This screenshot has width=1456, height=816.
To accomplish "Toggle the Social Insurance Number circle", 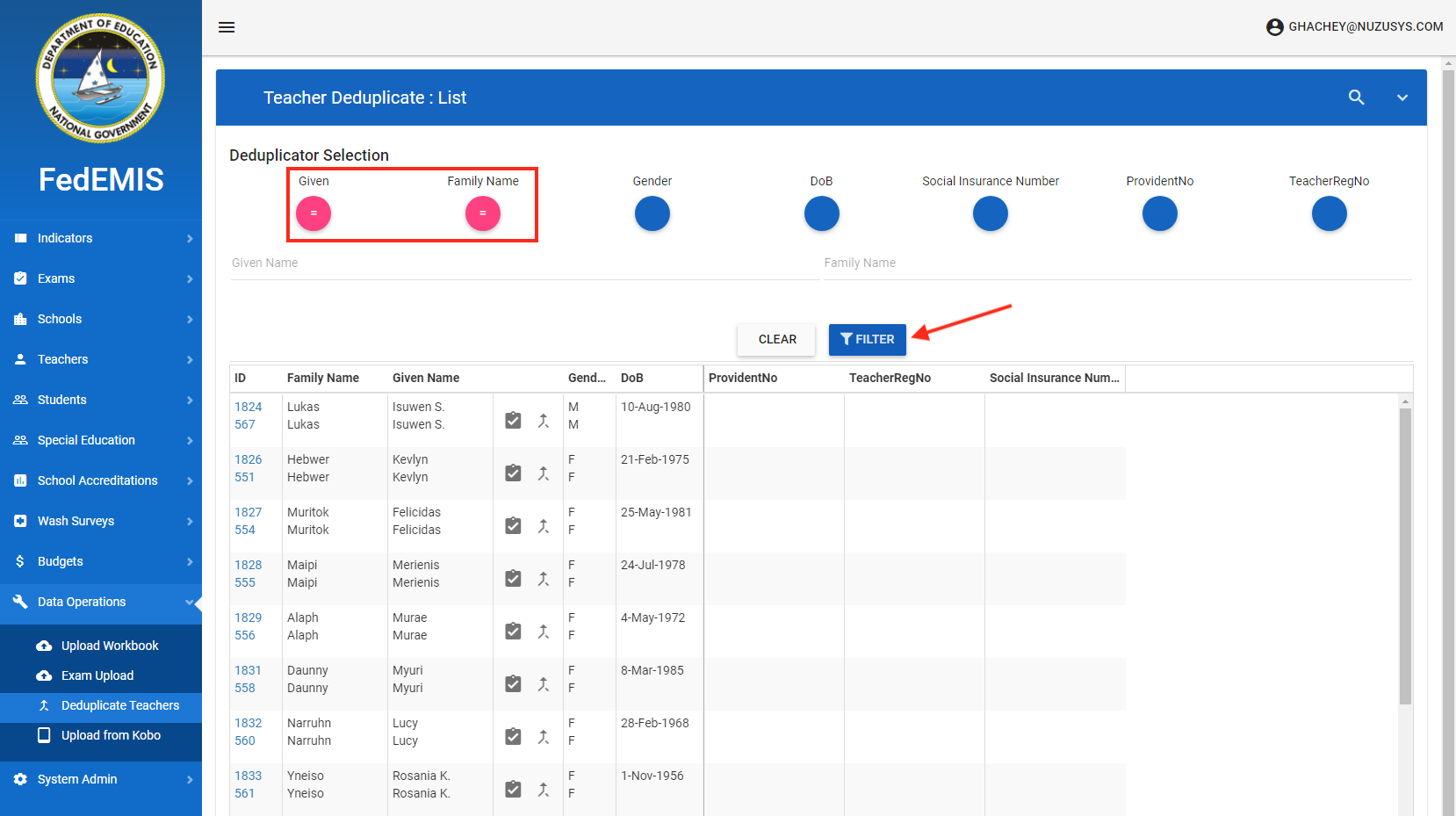I will point(990,213).
